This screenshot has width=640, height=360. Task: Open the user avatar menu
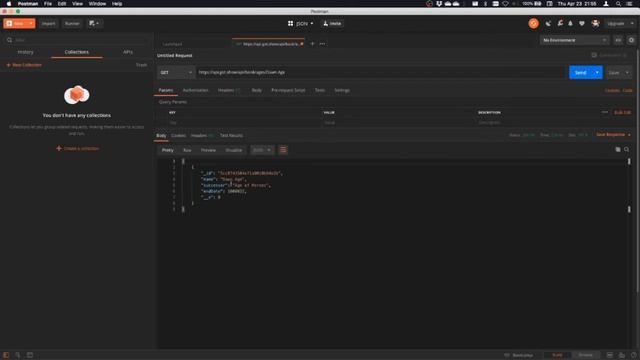pyautogui.click(x=596, y=24)
